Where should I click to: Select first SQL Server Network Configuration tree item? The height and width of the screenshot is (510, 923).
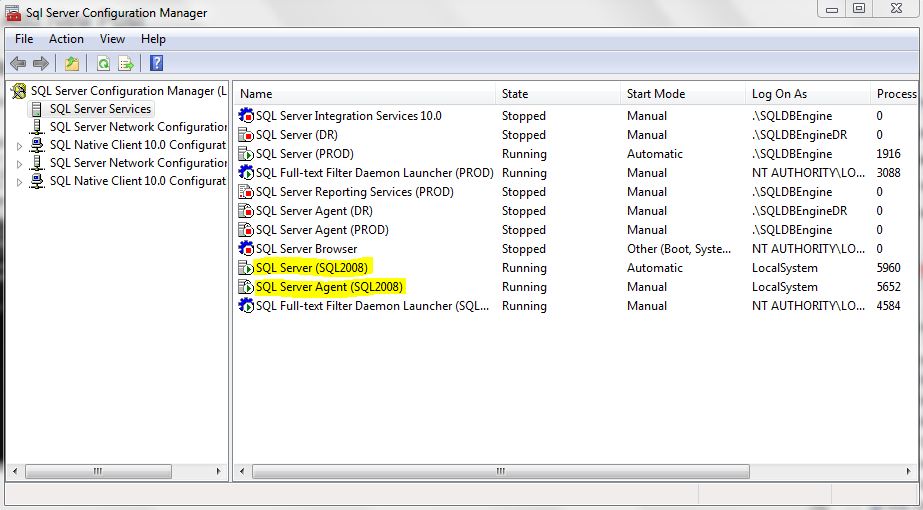point(138,127)
